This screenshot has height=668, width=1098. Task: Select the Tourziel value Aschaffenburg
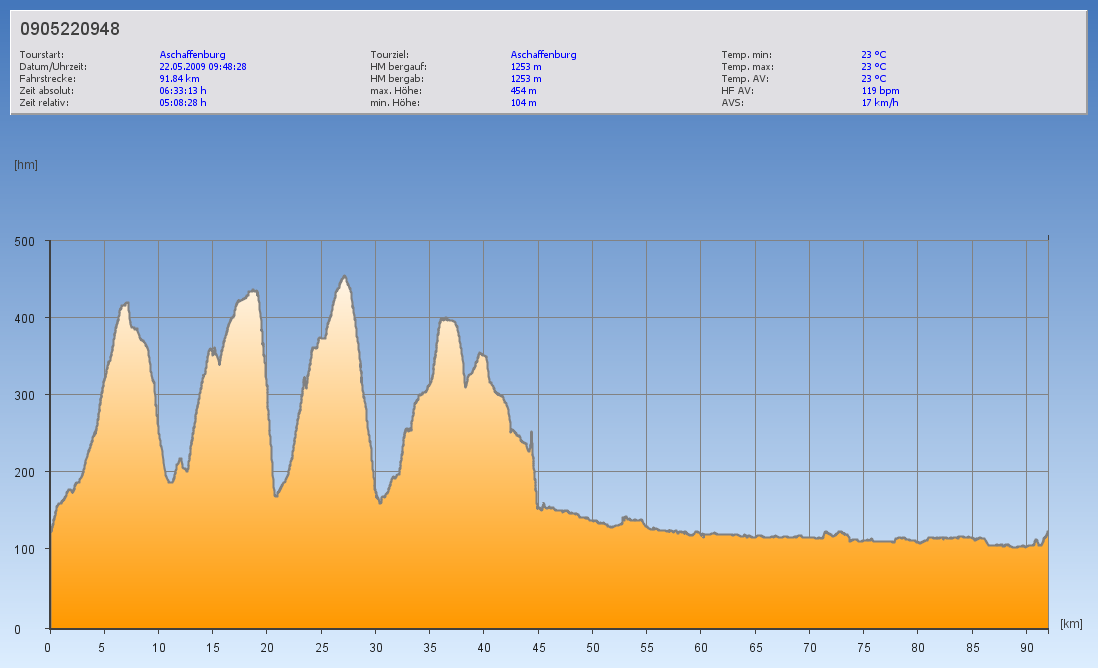(543, 55)
